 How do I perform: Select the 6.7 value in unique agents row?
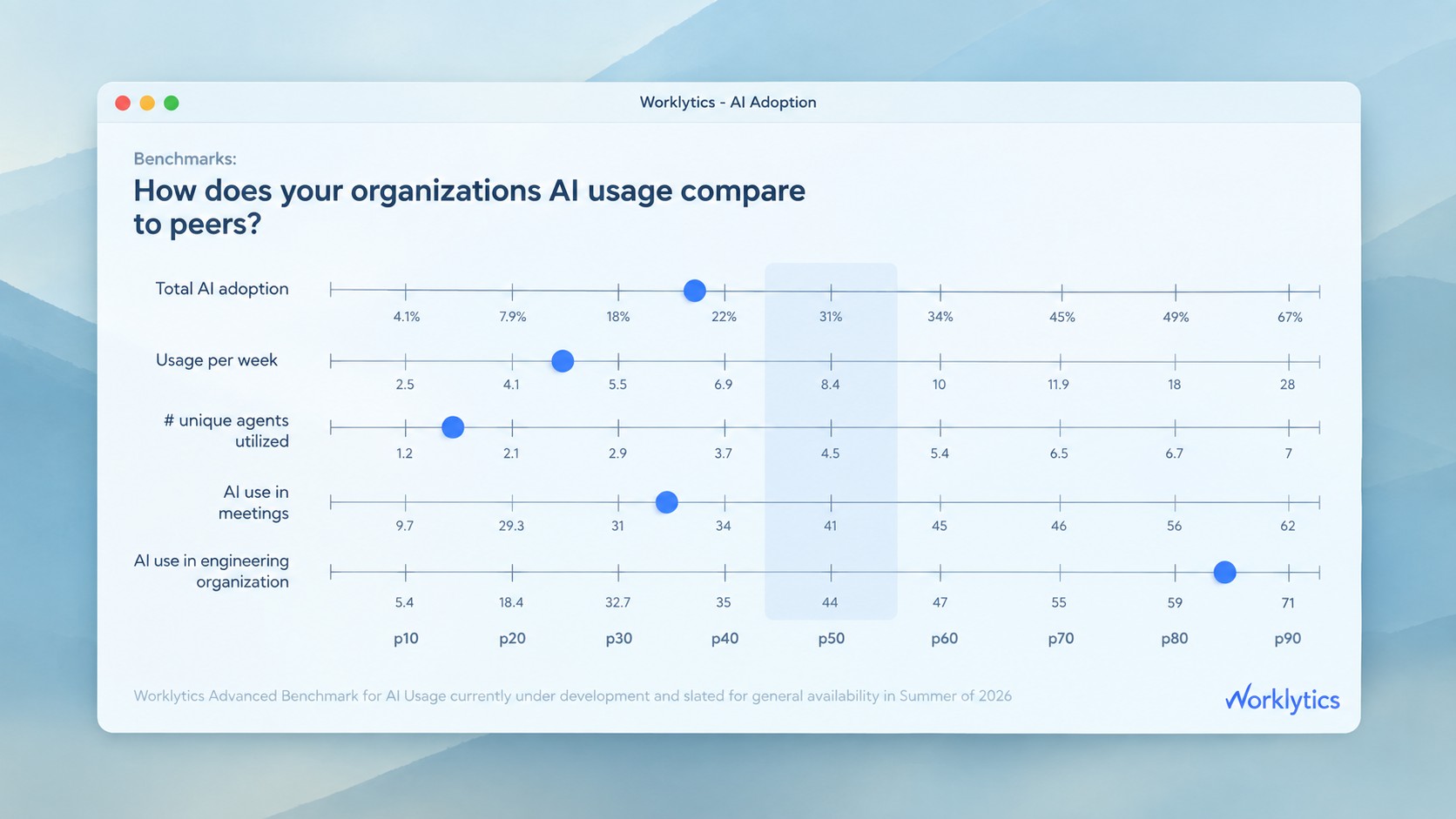tap(1174, 453)
